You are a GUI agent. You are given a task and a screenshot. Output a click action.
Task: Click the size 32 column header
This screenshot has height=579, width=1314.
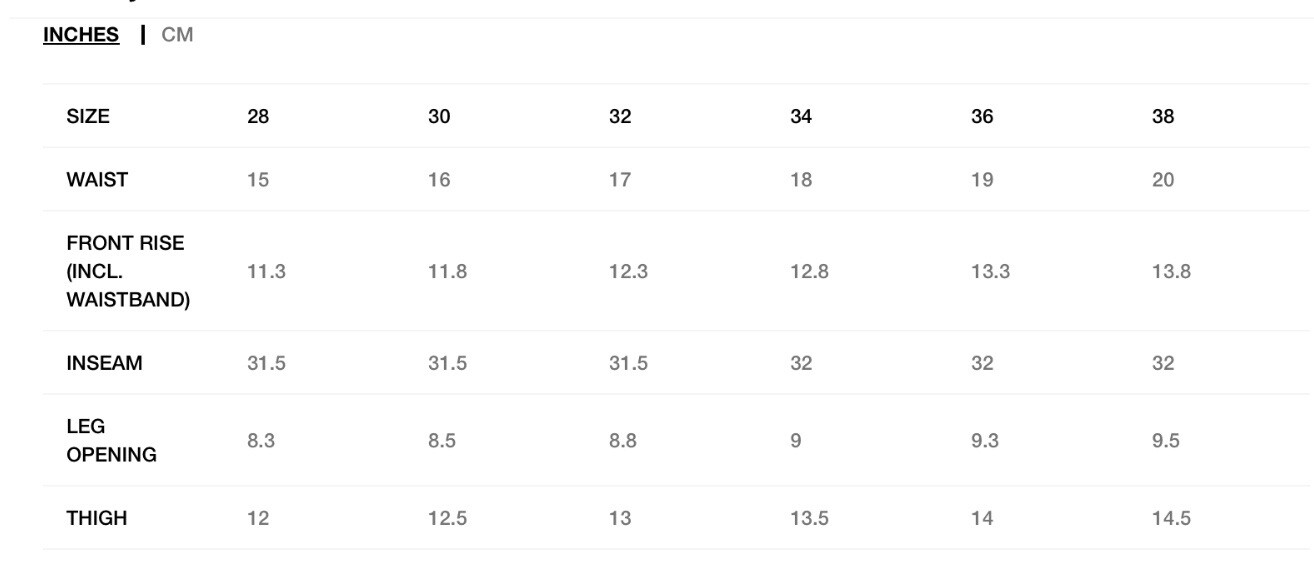pyautogui.click(x=620, y=116)
